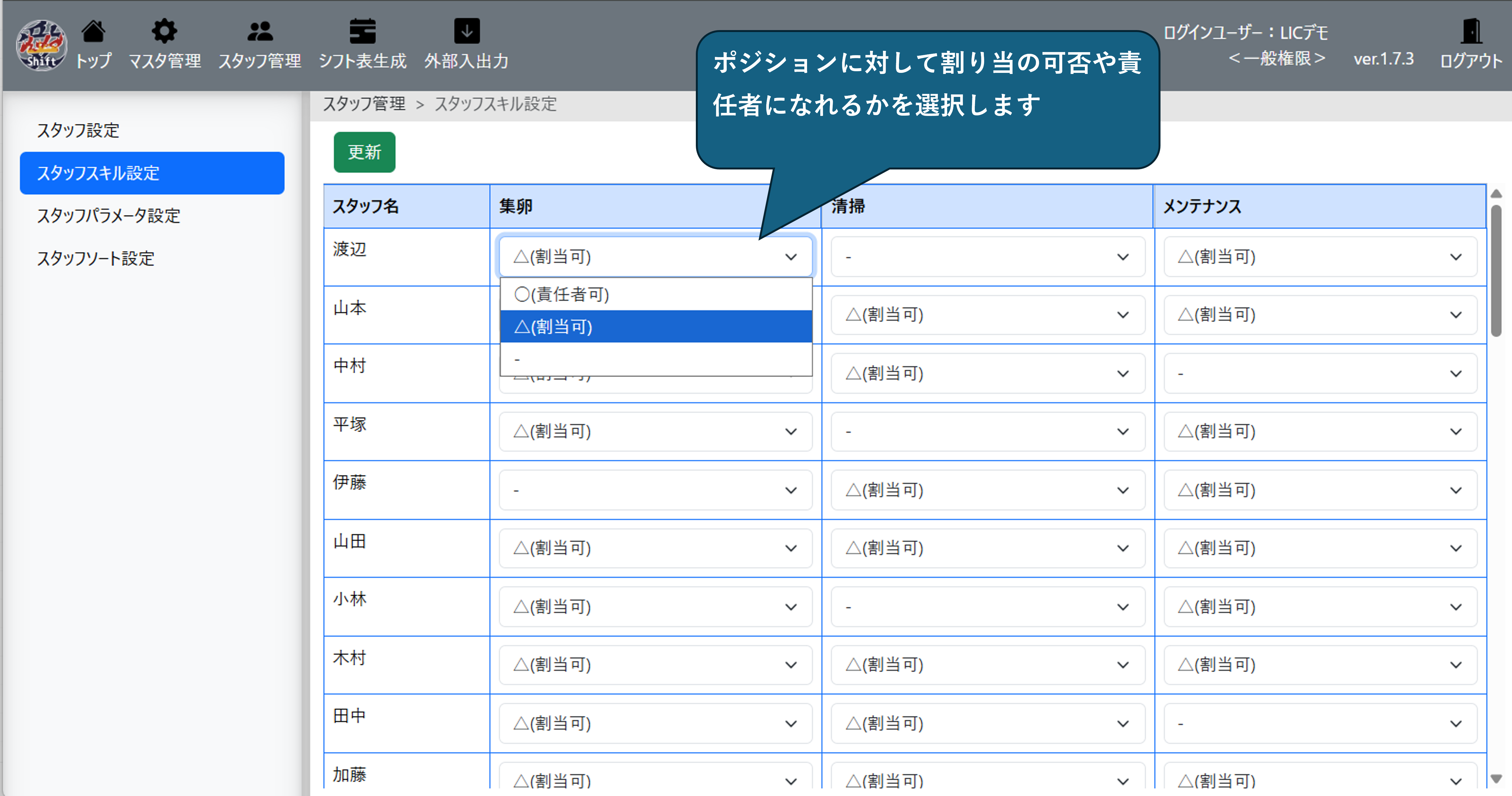Open スタッフ設定 in sidebar
Viewport: 1512px width, 796px height.
(x=78, y=130)
